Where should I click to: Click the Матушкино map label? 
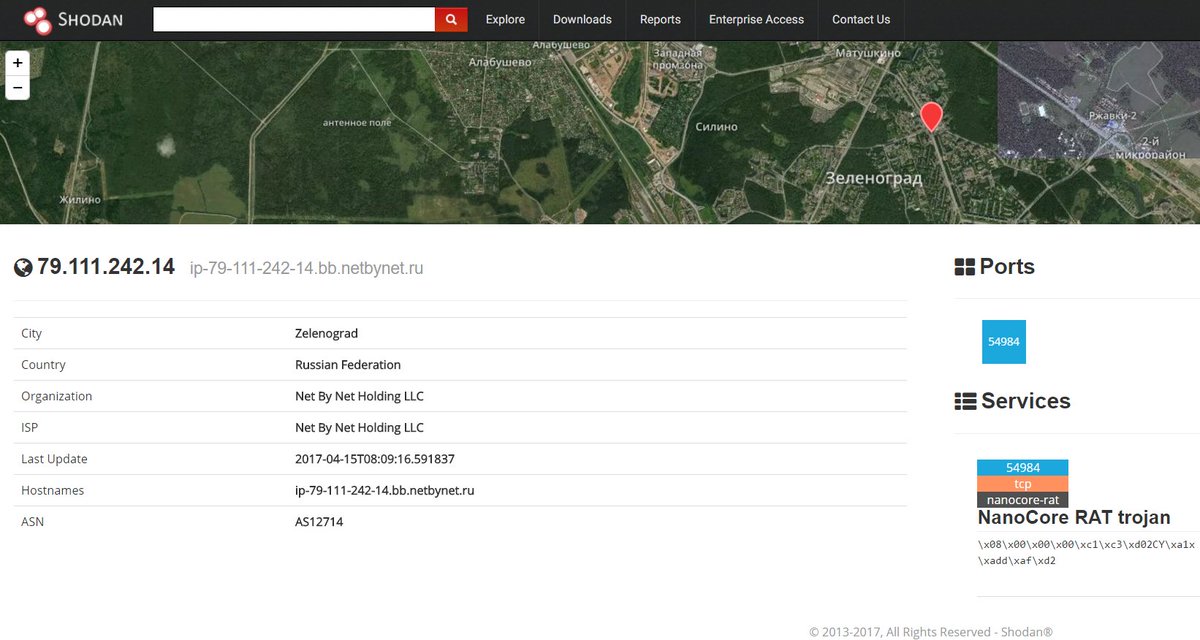(x=868, y=52)
